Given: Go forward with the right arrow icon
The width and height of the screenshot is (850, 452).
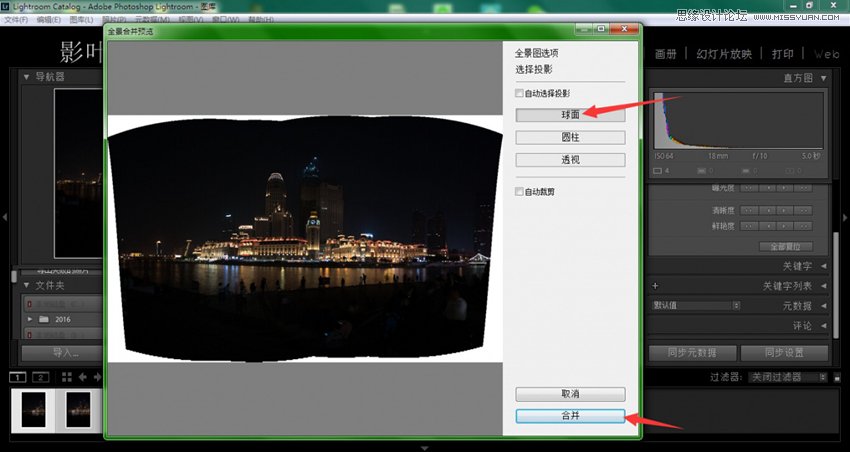Looking at the screenshot, I should pyautogui.click(x=98, y=377).
